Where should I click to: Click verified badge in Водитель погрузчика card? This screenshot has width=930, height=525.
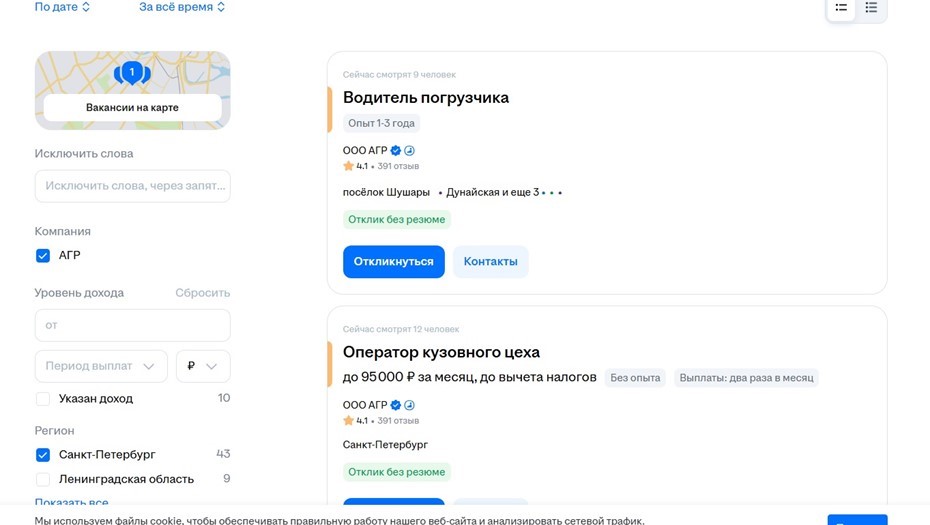(396, 151)
